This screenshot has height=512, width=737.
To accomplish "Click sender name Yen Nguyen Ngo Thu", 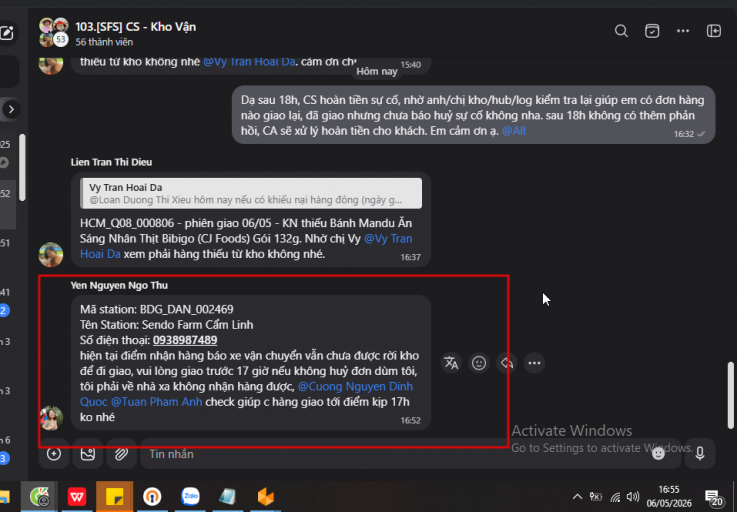I will point(119,285).
